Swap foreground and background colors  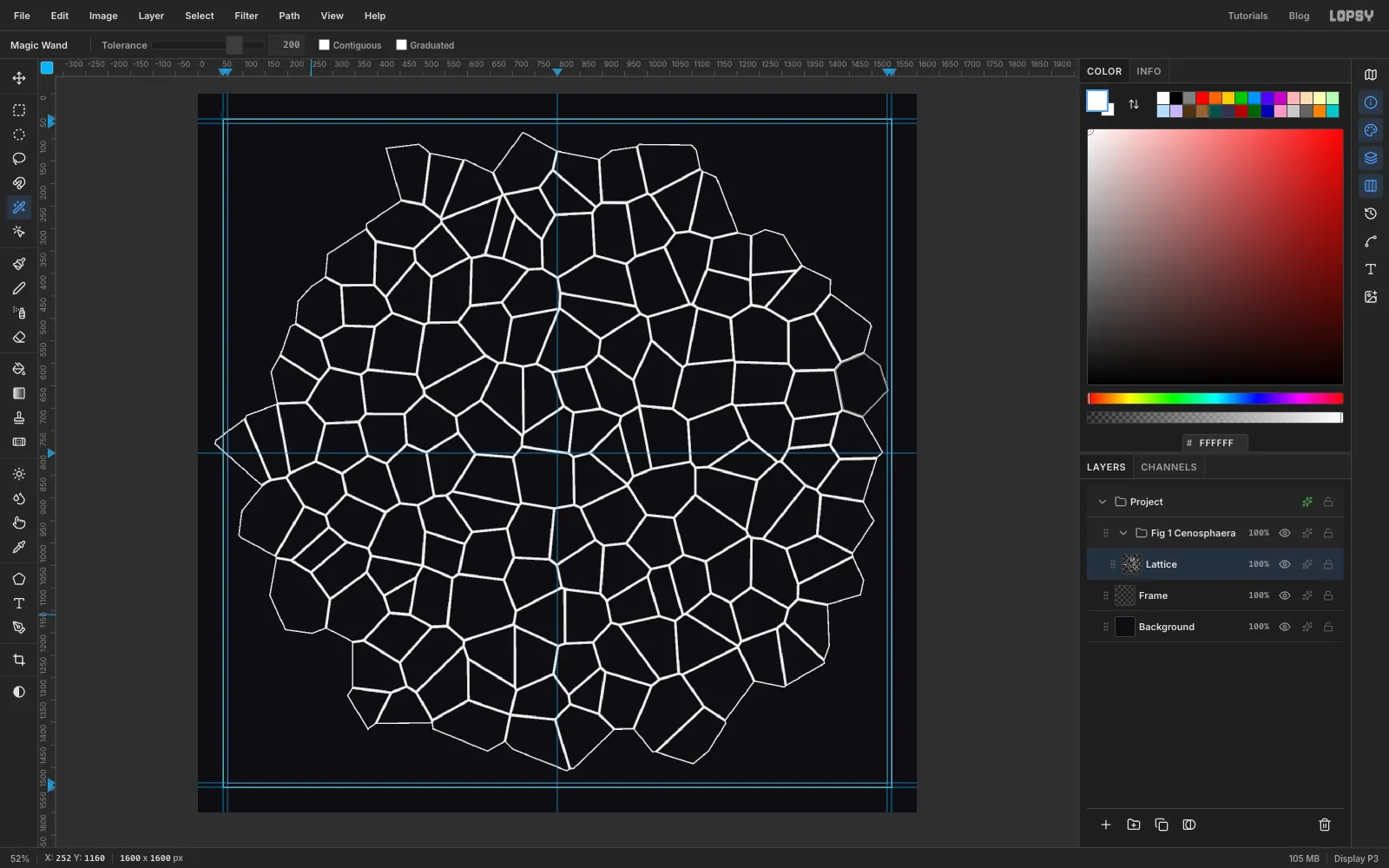1134,104
